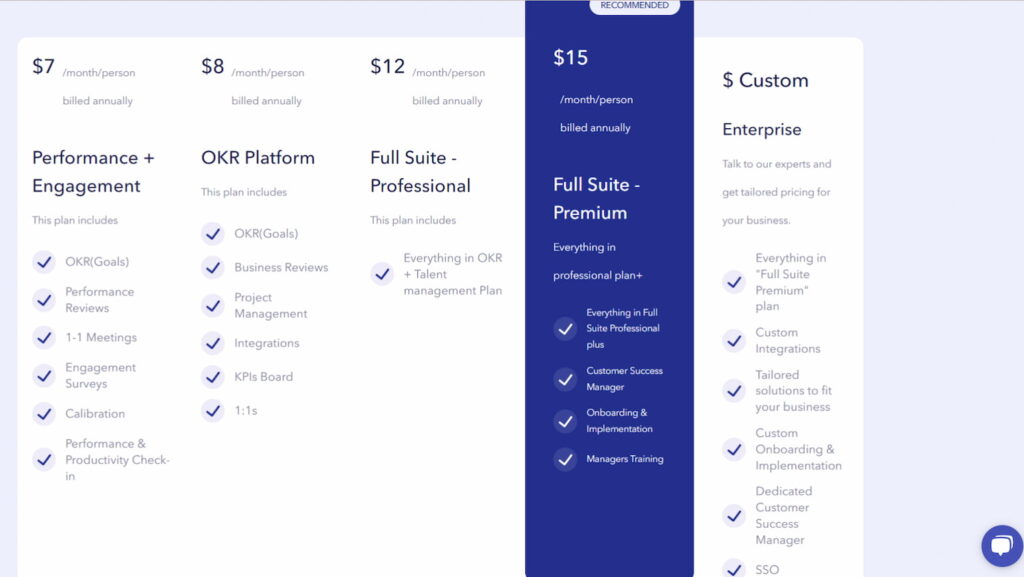Click the checkmark icon beside Custom Integrations
1024x577 pixels.
pos(734,341)
